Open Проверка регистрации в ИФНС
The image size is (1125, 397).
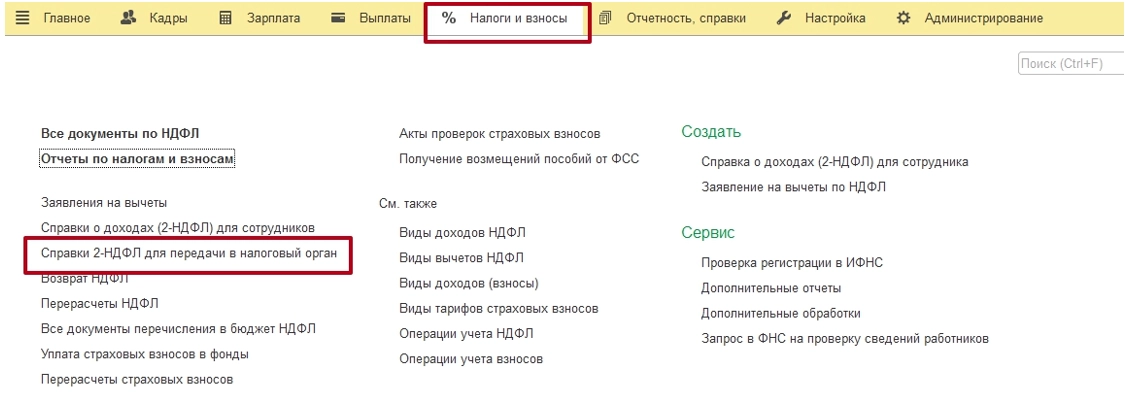click(x=792, y=263)
